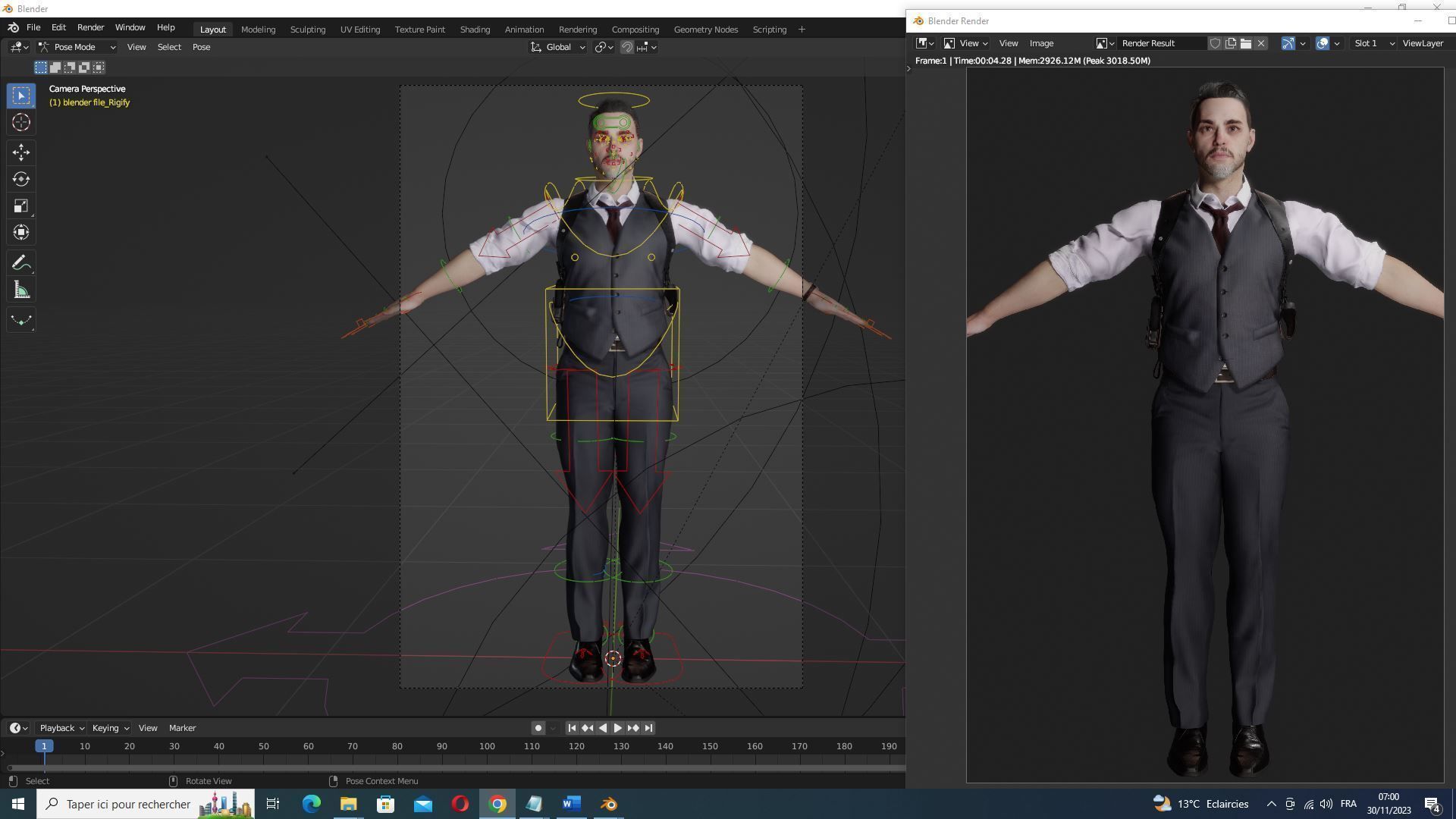Play animation in reverse
1456x819 pixels.
602,728
